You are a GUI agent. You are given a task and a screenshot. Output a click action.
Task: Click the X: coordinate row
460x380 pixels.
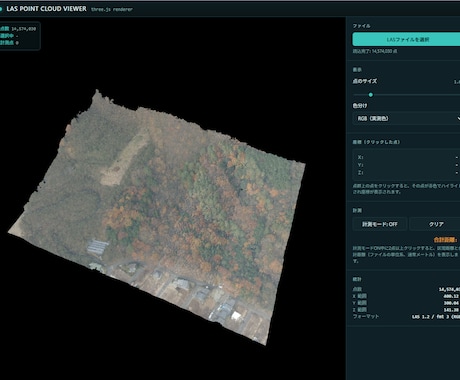click(406, 157)
